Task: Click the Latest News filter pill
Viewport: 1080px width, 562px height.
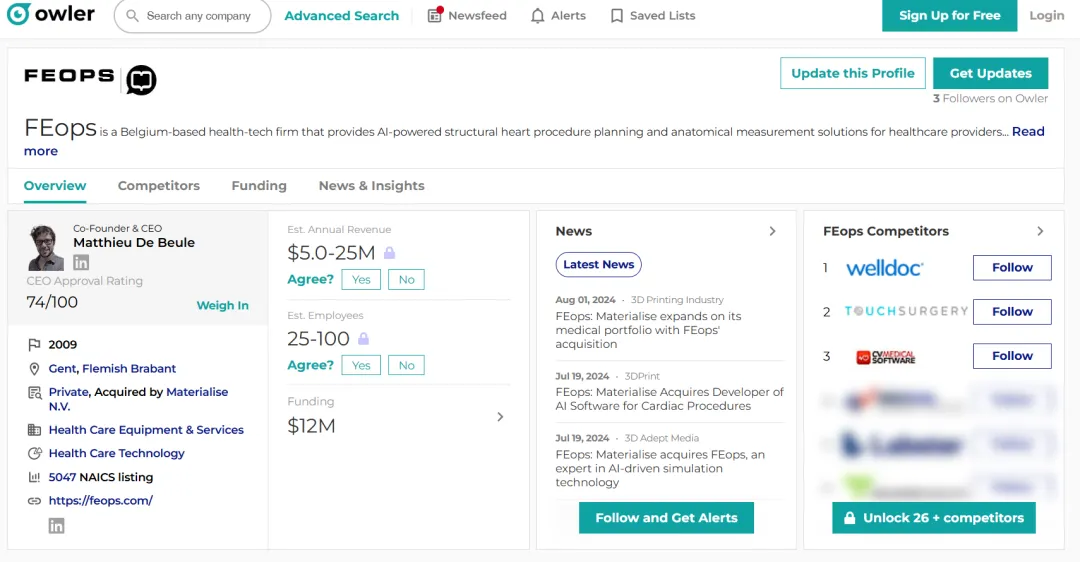Action: click(598, 265)
